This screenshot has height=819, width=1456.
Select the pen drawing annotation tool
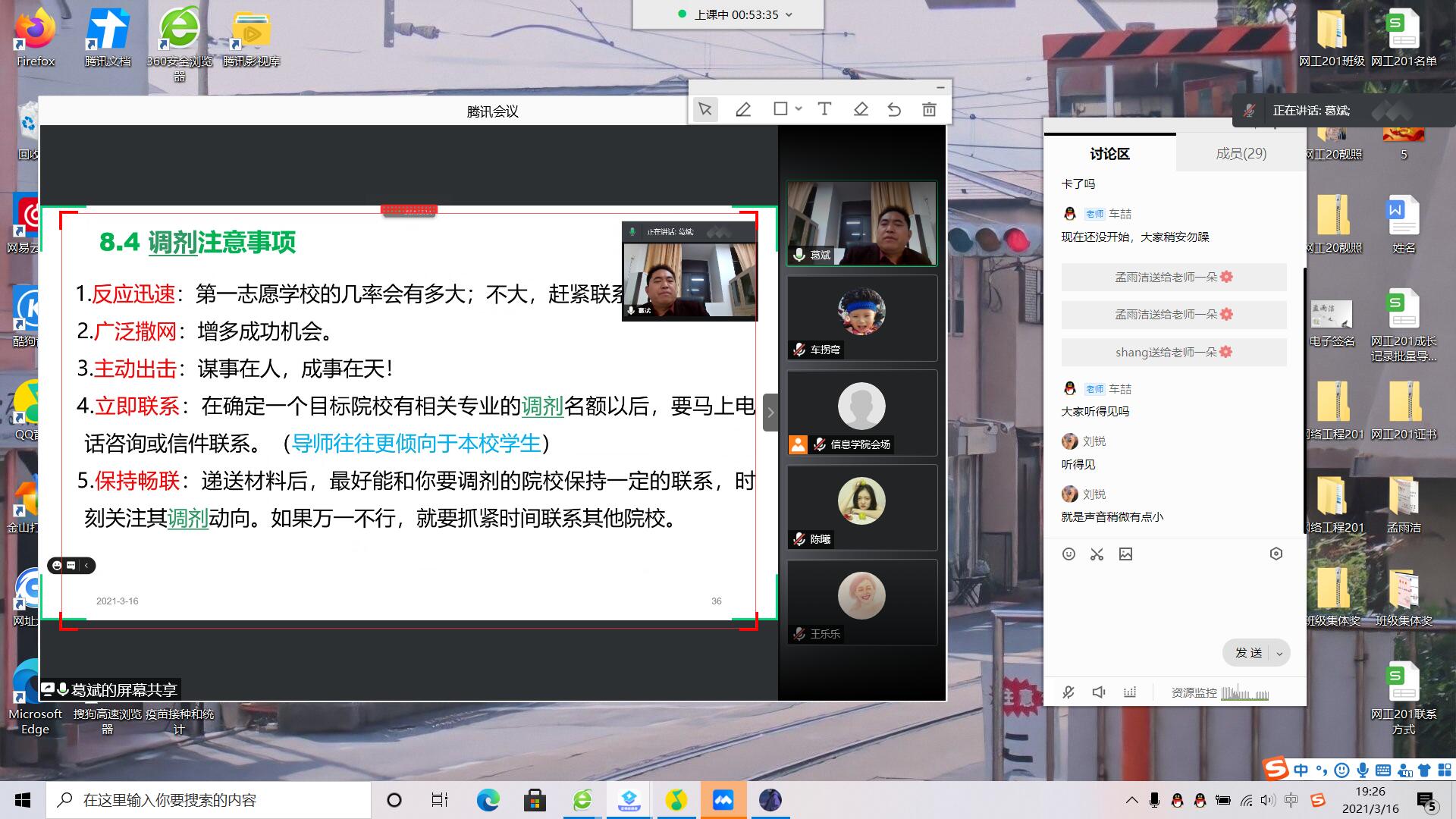(743, 109)
